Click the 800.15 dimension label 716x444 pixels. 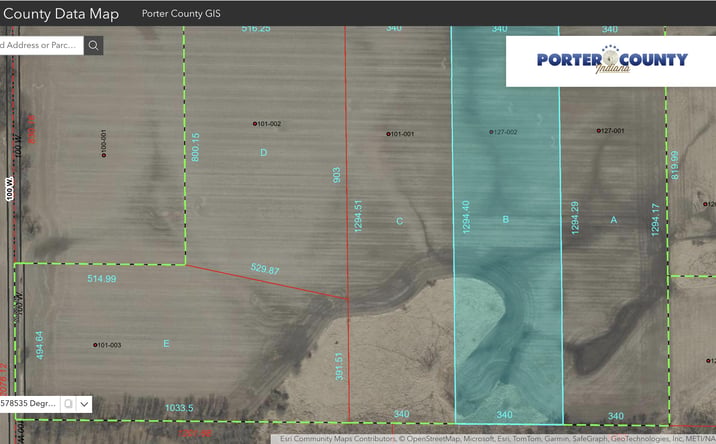195,147
